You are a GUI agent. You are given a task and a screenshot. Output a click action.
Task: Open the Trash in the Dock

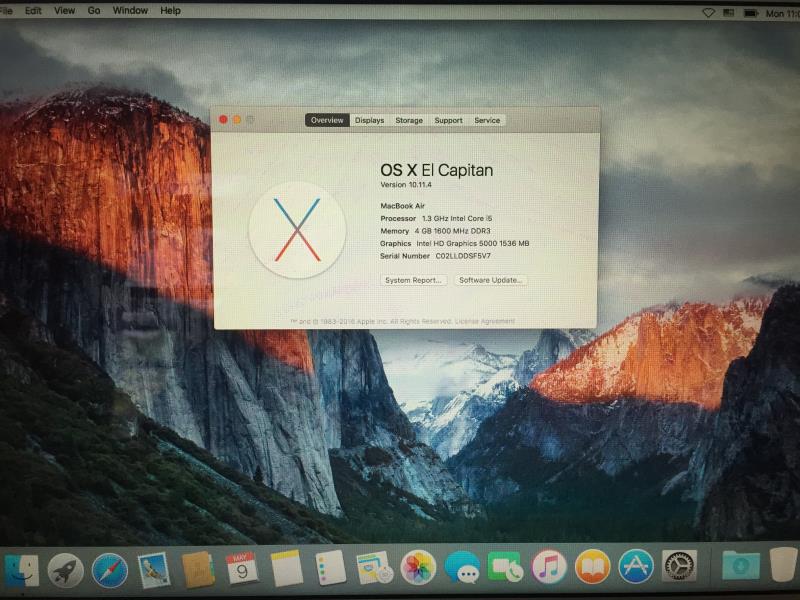[784, 564]
